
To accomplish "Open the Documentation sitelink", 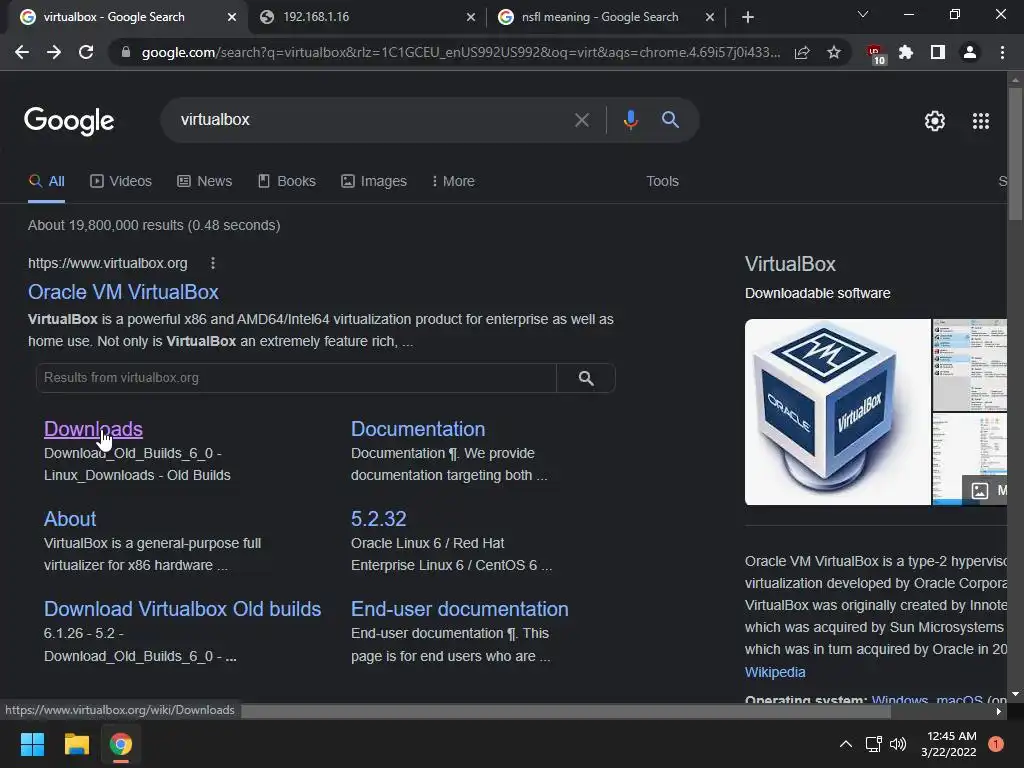I will pos(418,429).
